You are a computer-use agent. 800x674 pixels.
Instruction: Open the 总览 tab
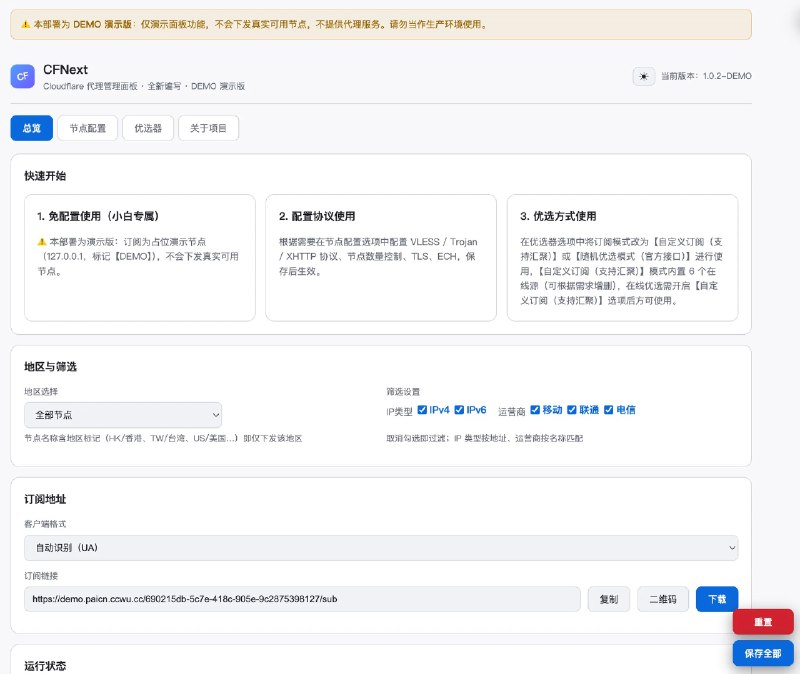[32, 128]
